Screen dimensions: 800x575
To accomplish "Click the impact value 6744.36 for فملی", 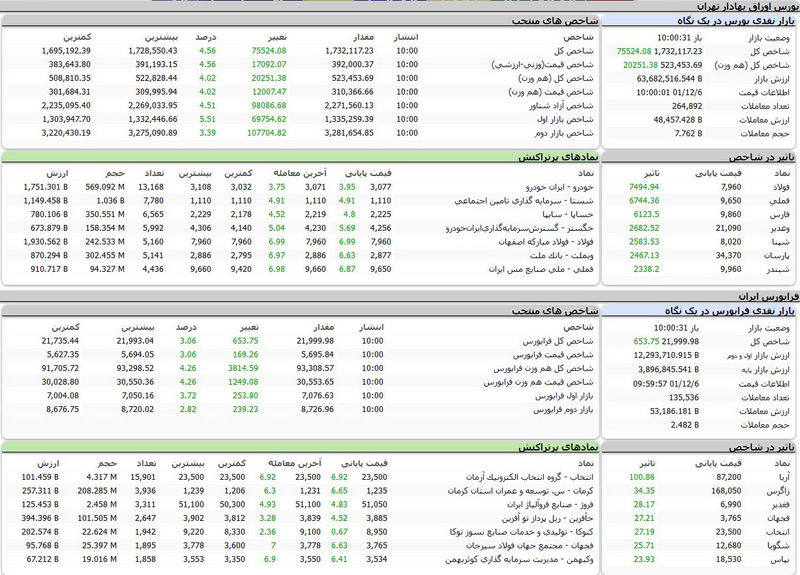I will 644,201.
